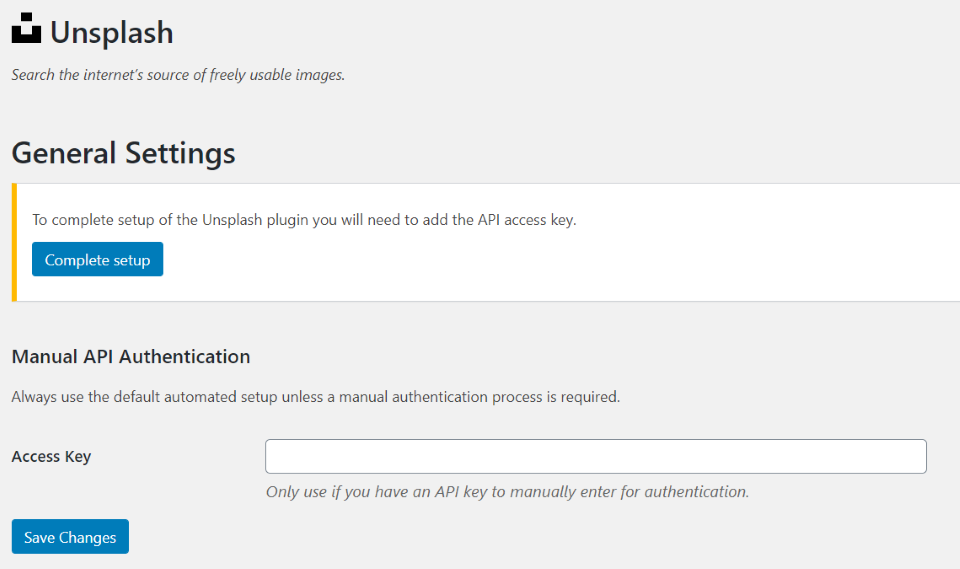Click the 'Only use if you have an API key' hint

pos(507,492)
